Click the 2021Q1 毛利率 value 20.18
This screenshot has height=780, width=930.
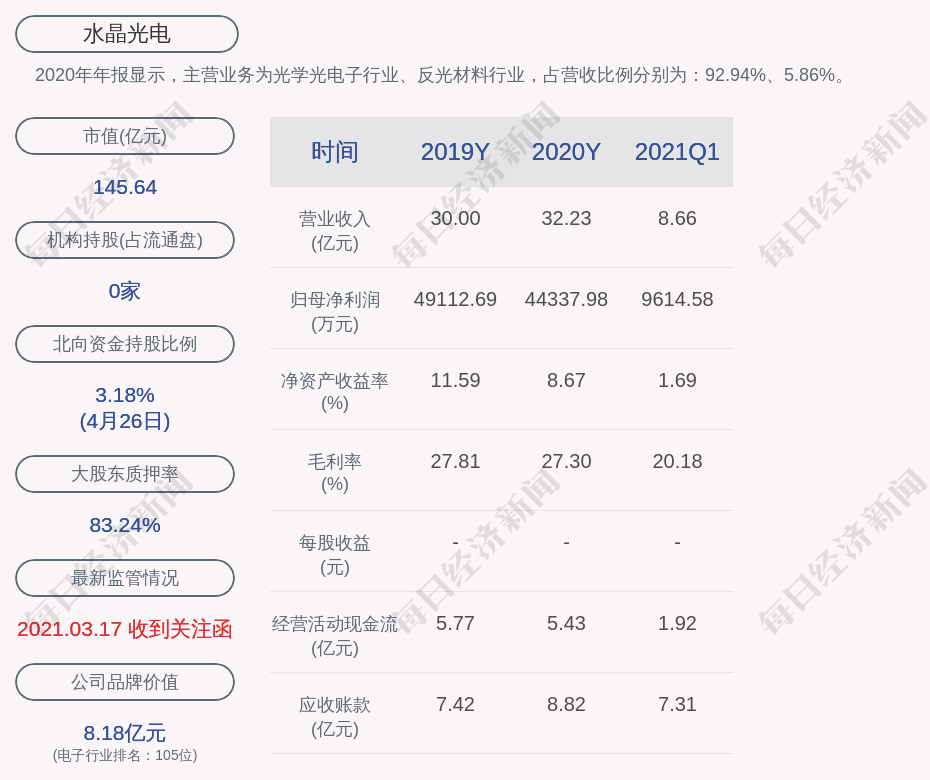tap(677, 461)
